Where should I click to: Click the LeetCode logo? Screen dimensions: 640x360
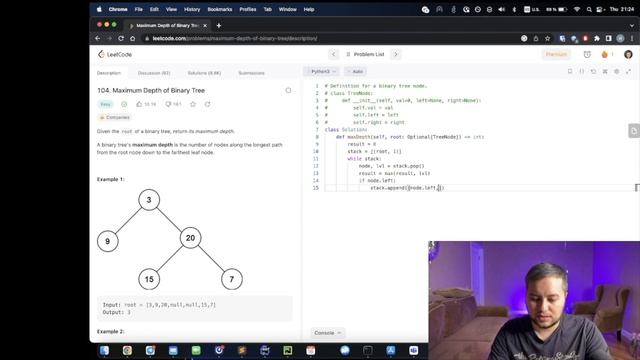click(115, 54)
